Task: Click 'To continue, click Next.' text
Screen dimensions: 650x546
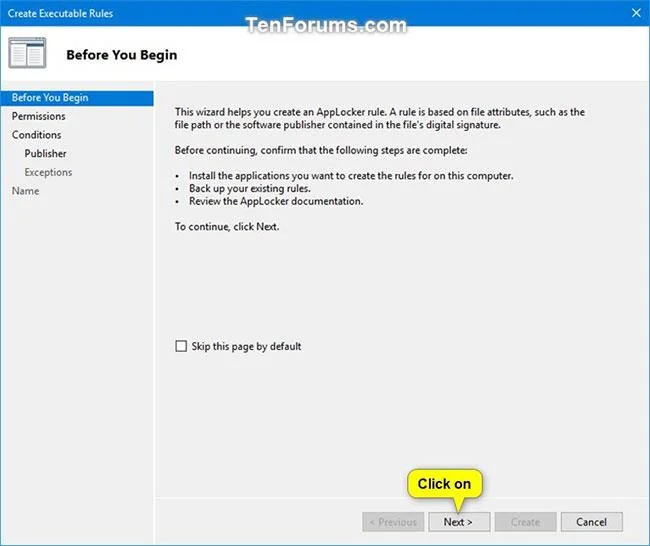Action: click(227, 227)
